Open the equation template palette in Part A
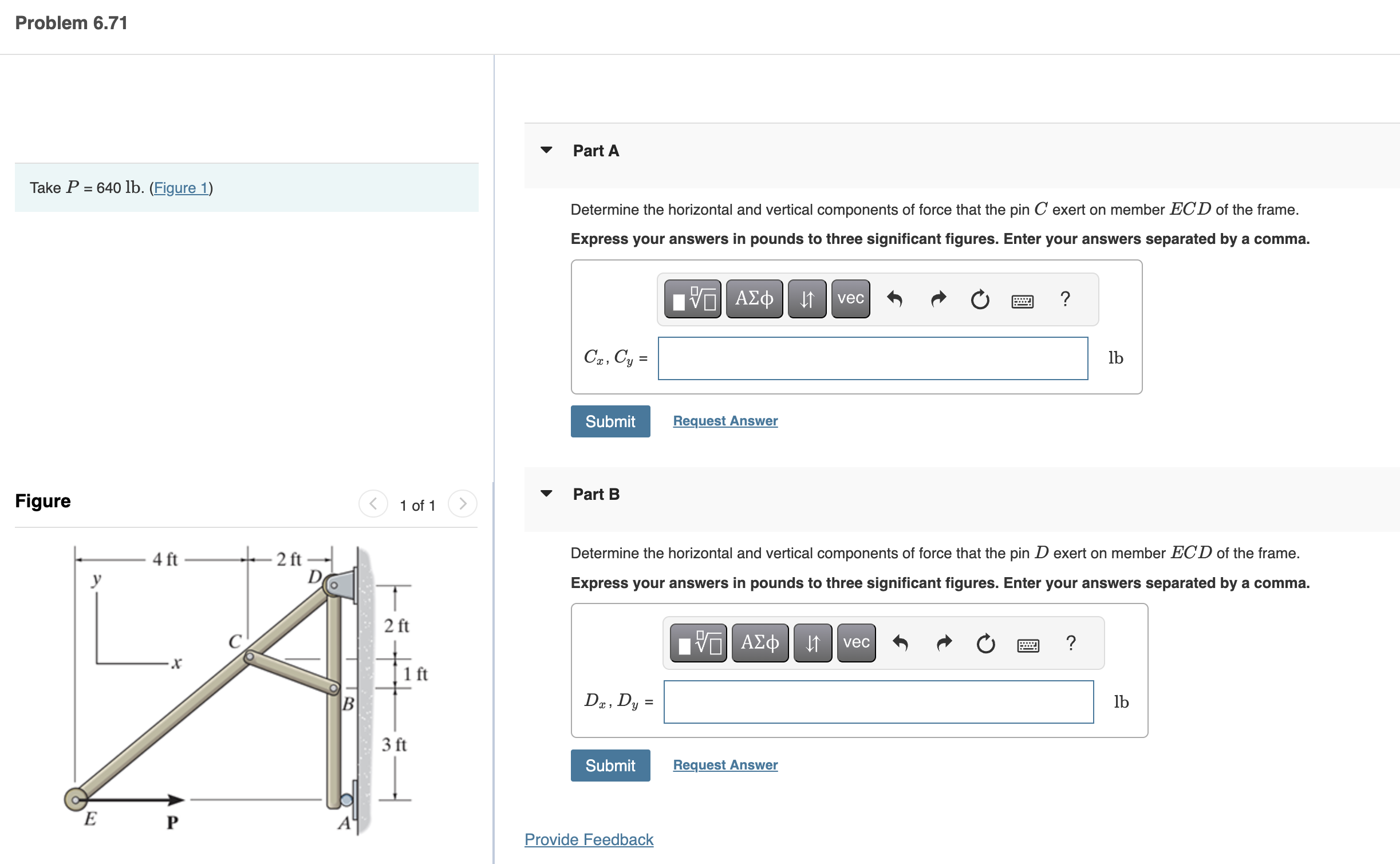This screenshot has height=864, width=1400. [693, 298]
